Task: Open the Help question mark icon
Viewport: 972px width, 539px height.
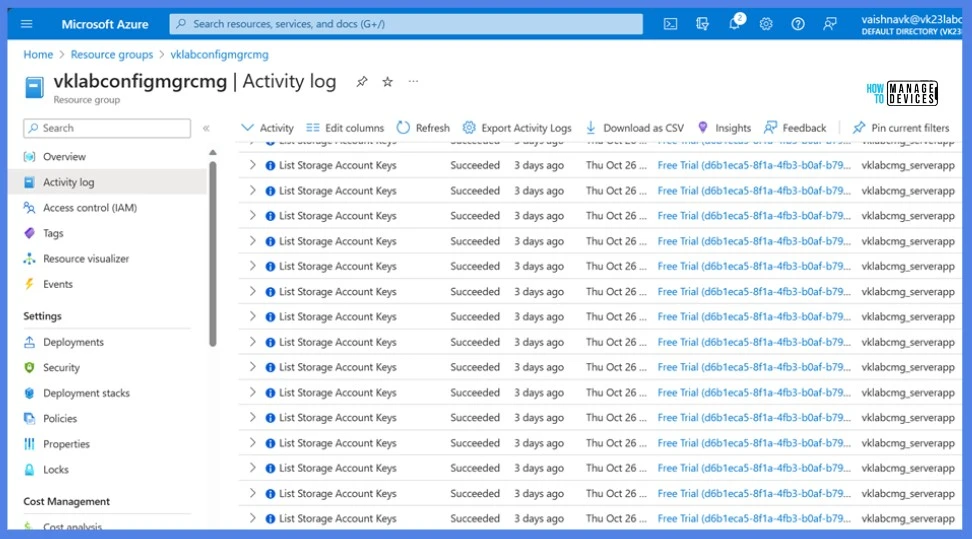Action: 798,24
